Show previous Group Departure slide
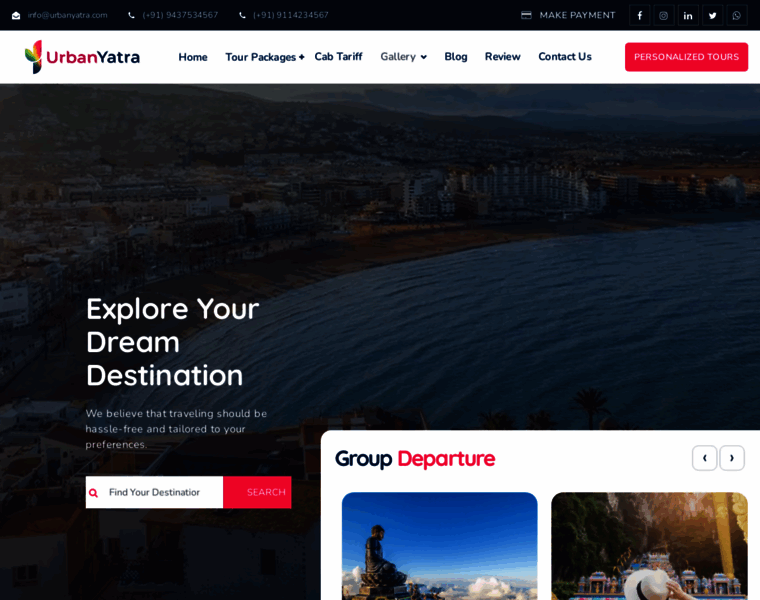 (x=704, y=458)
